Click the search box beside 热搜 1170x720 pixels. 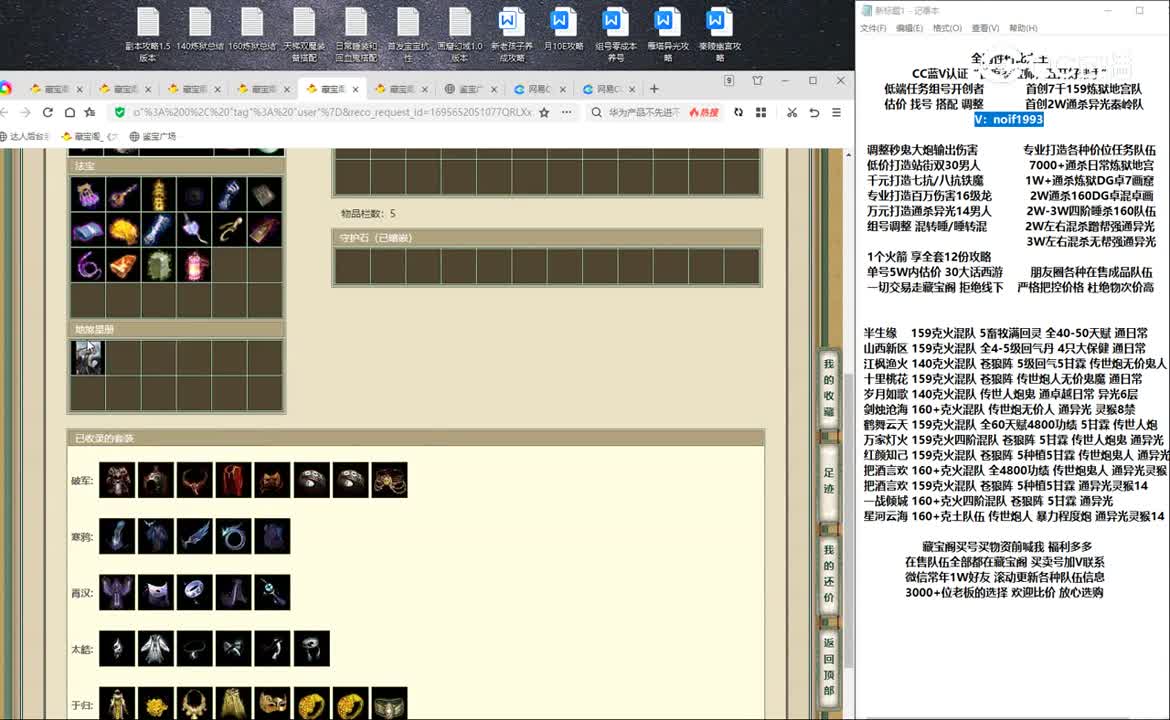click(645, 113)
